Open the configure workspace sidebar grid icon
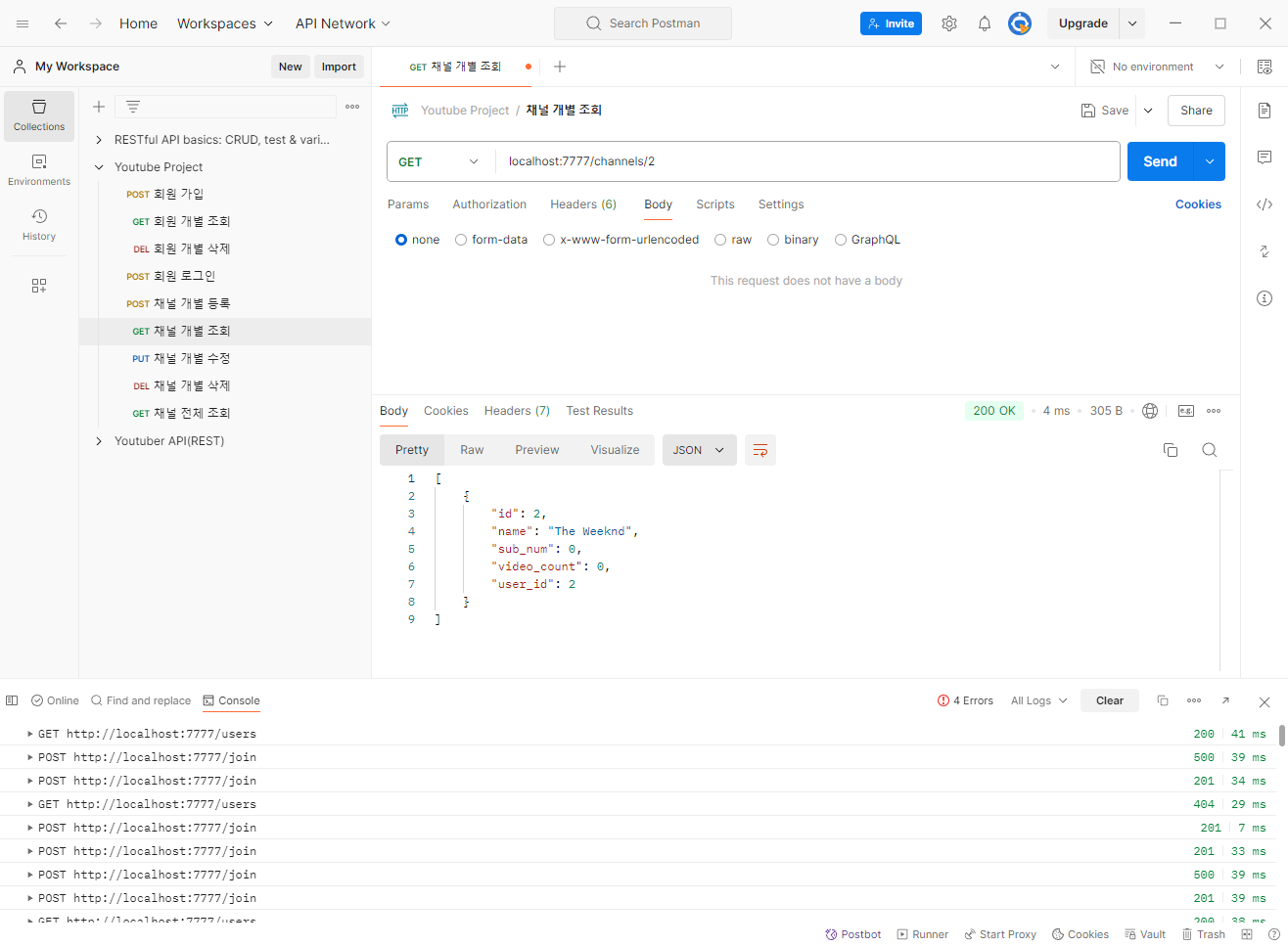This screenshot has height=946, width=1288. click(39, 286)
